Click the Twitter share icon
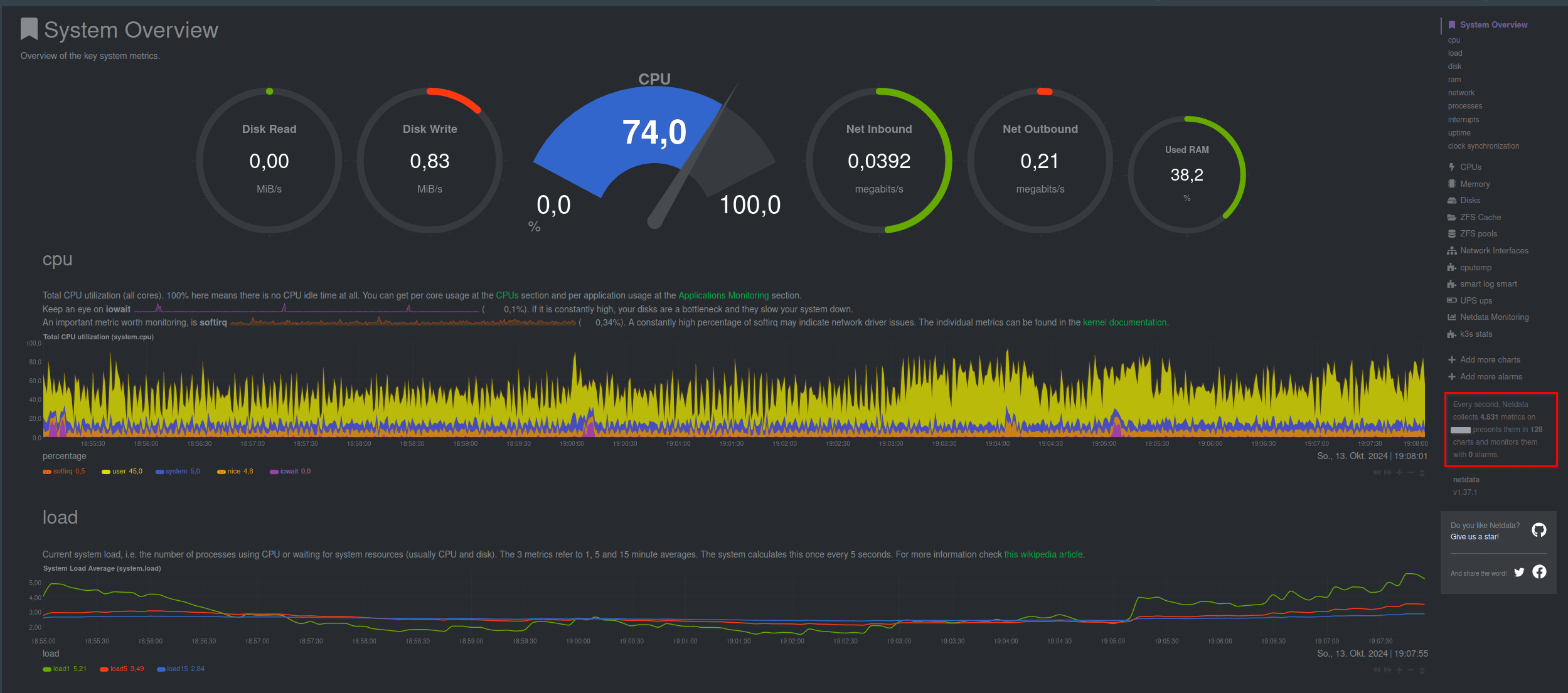Screen dimensions: 1568x693 click(1519, 572)
